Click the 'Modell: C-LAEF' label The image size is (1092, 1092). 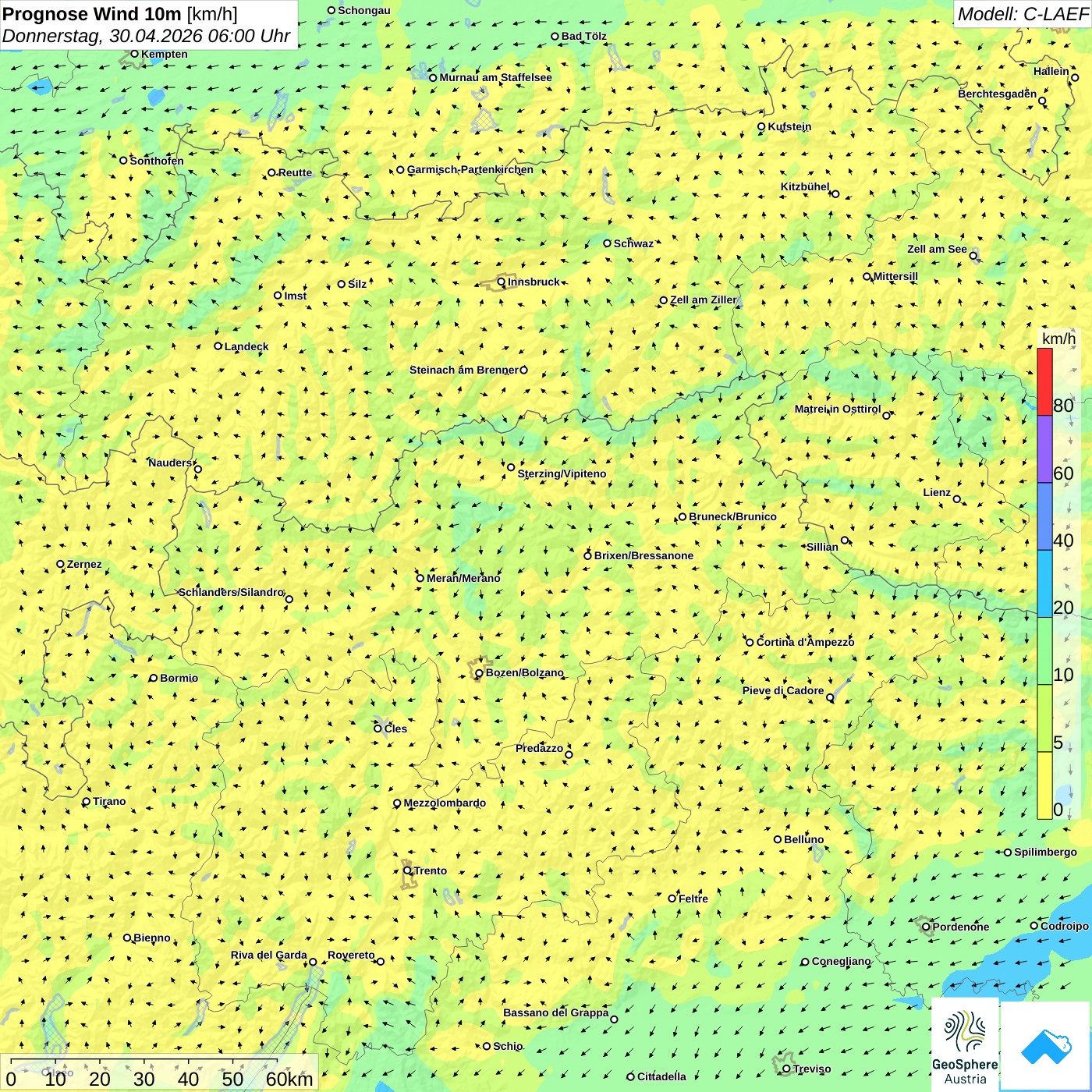click(x=1023, y=14)
